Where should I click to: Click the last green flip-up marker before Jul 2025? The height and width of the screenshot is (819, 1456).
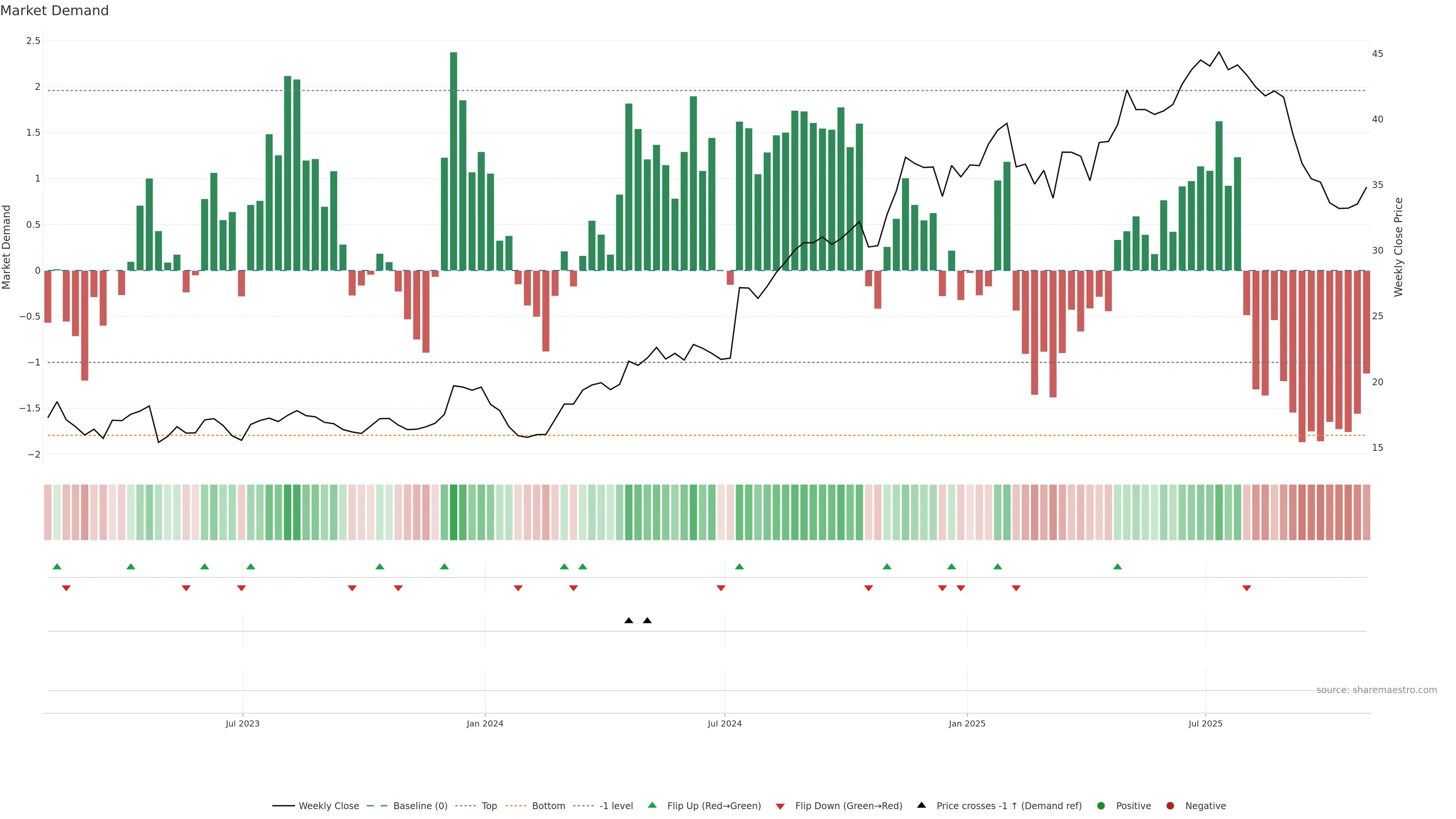click(x=1117, y=566)
